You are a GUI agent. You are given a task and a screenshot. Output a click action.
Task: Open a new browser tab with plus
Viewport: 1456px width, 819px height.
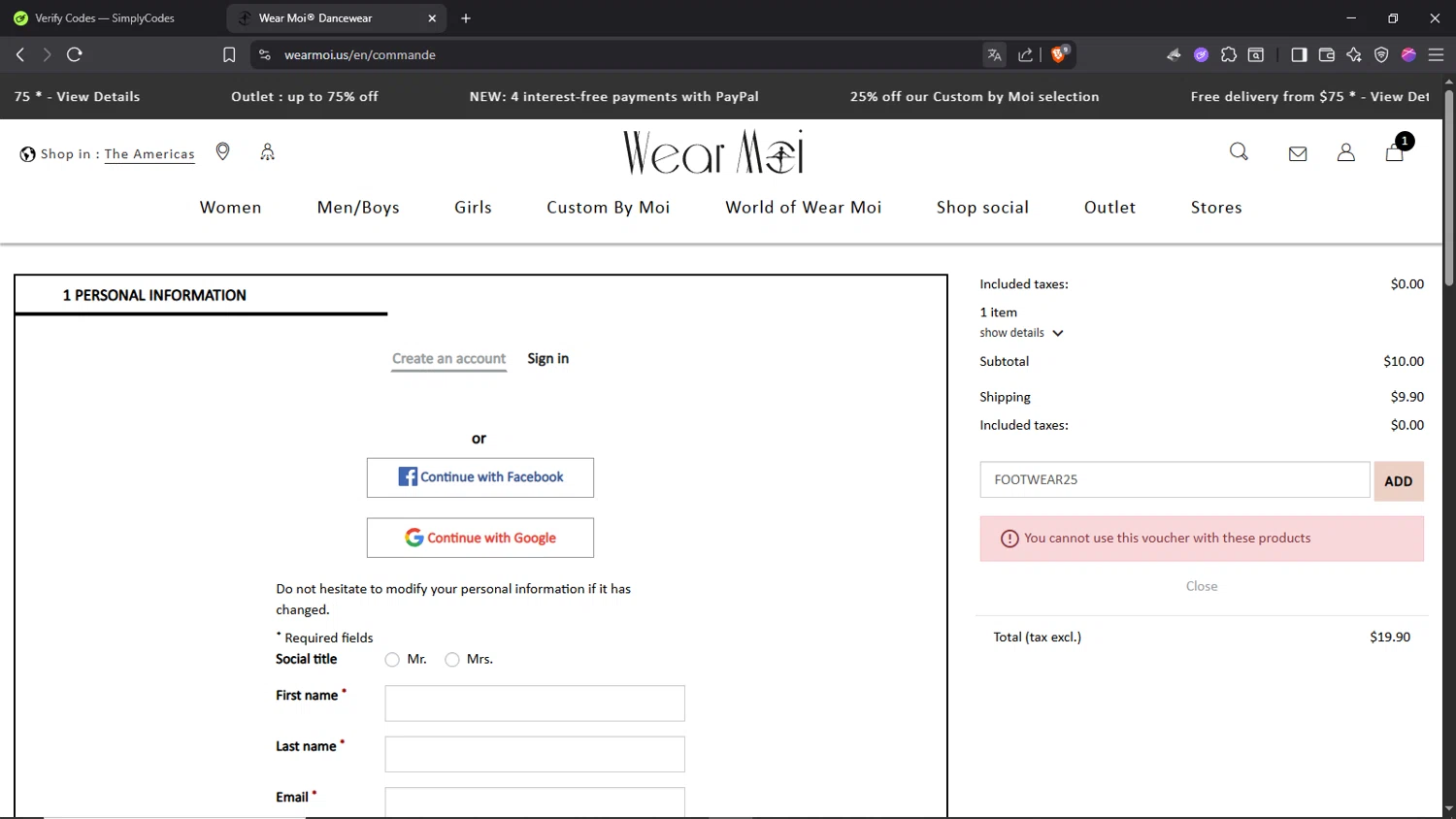tap(466, 18)
